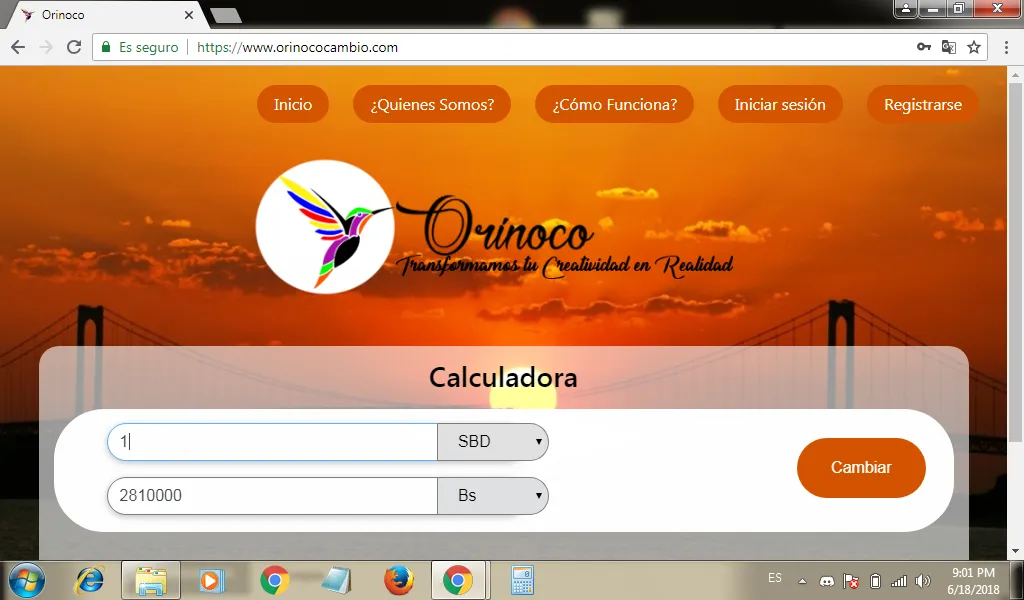Image resolution: width=1024 pixels, height=600 pixels.
Task: Go back using the browser back arrow
Action: [18, 47]
